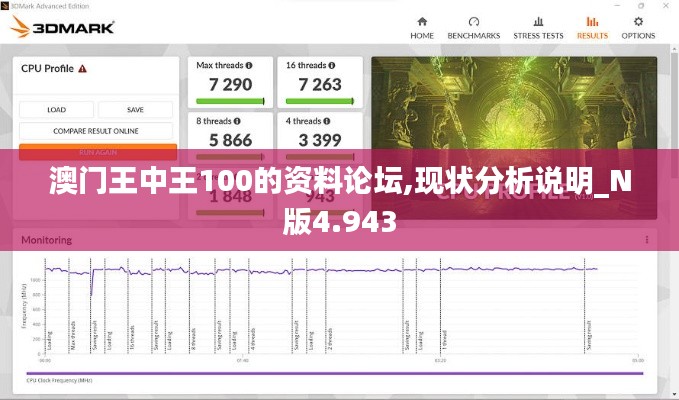Click the 3DMark logo
Viewport: 679px width, 400px height.
[x=62, y=27]
